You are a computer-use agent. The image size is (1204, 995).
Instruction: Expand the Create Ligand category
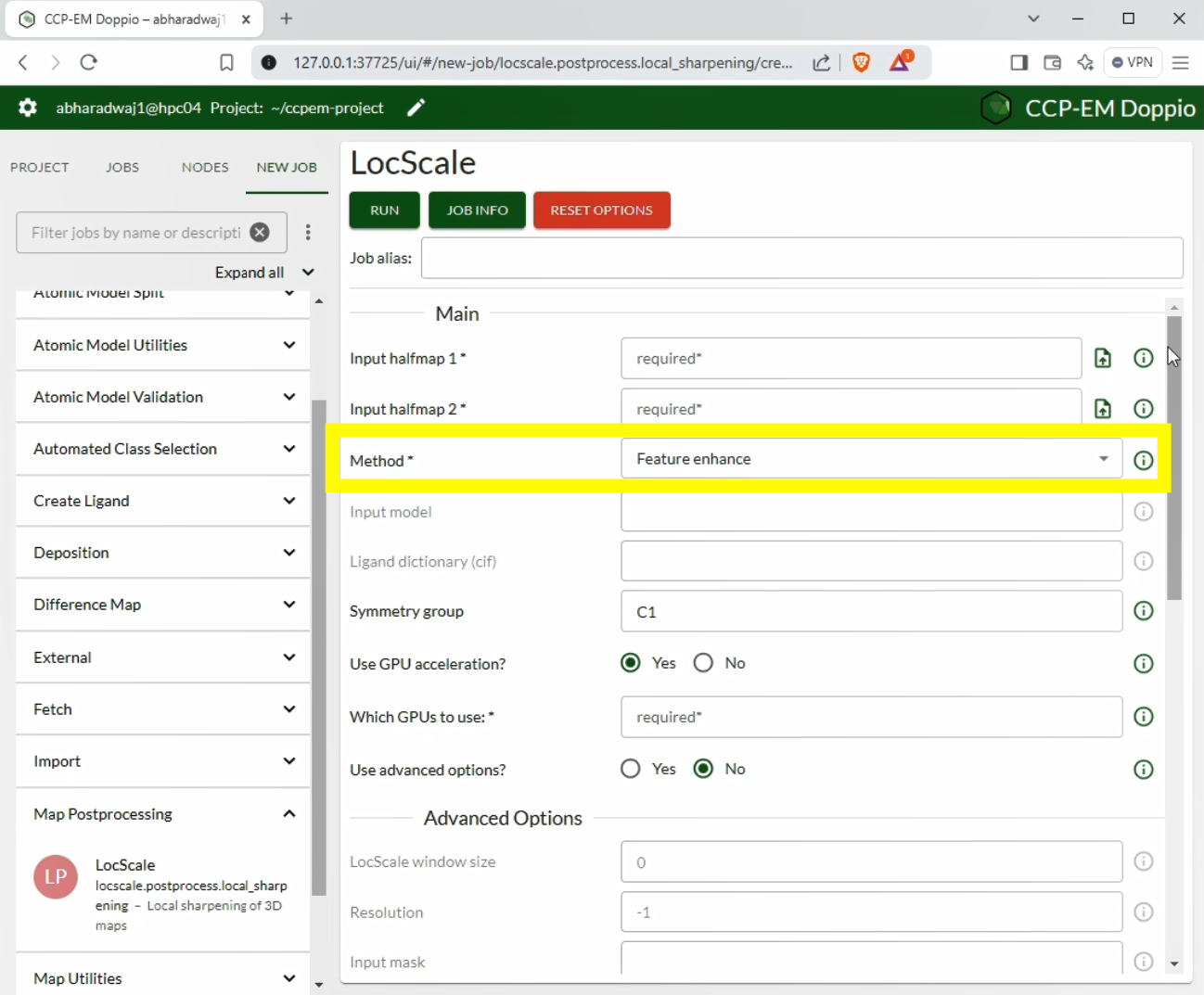[162, 501]
